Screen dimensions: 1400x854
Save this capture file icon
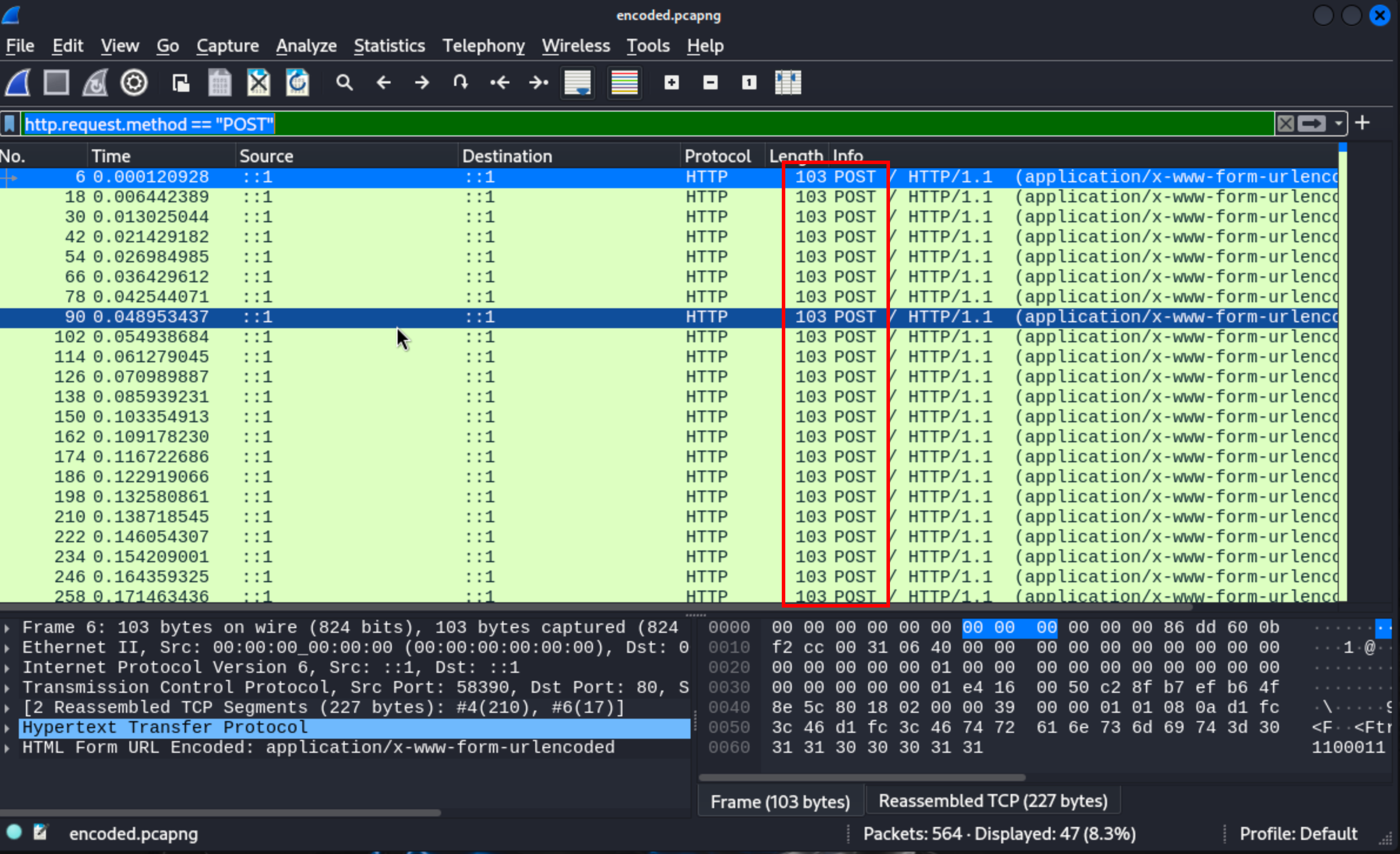click(x=219, y=82)
